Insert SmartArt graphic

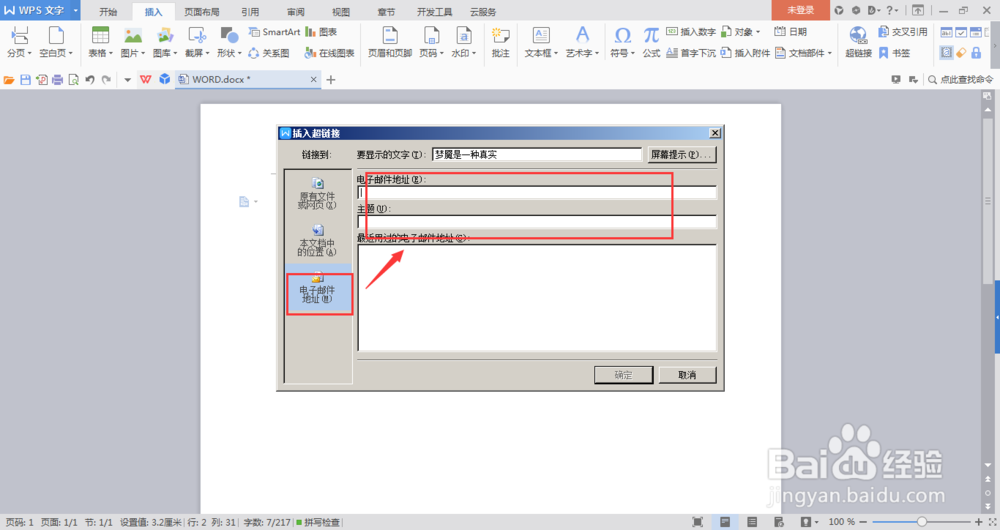(x=274, y=32)
